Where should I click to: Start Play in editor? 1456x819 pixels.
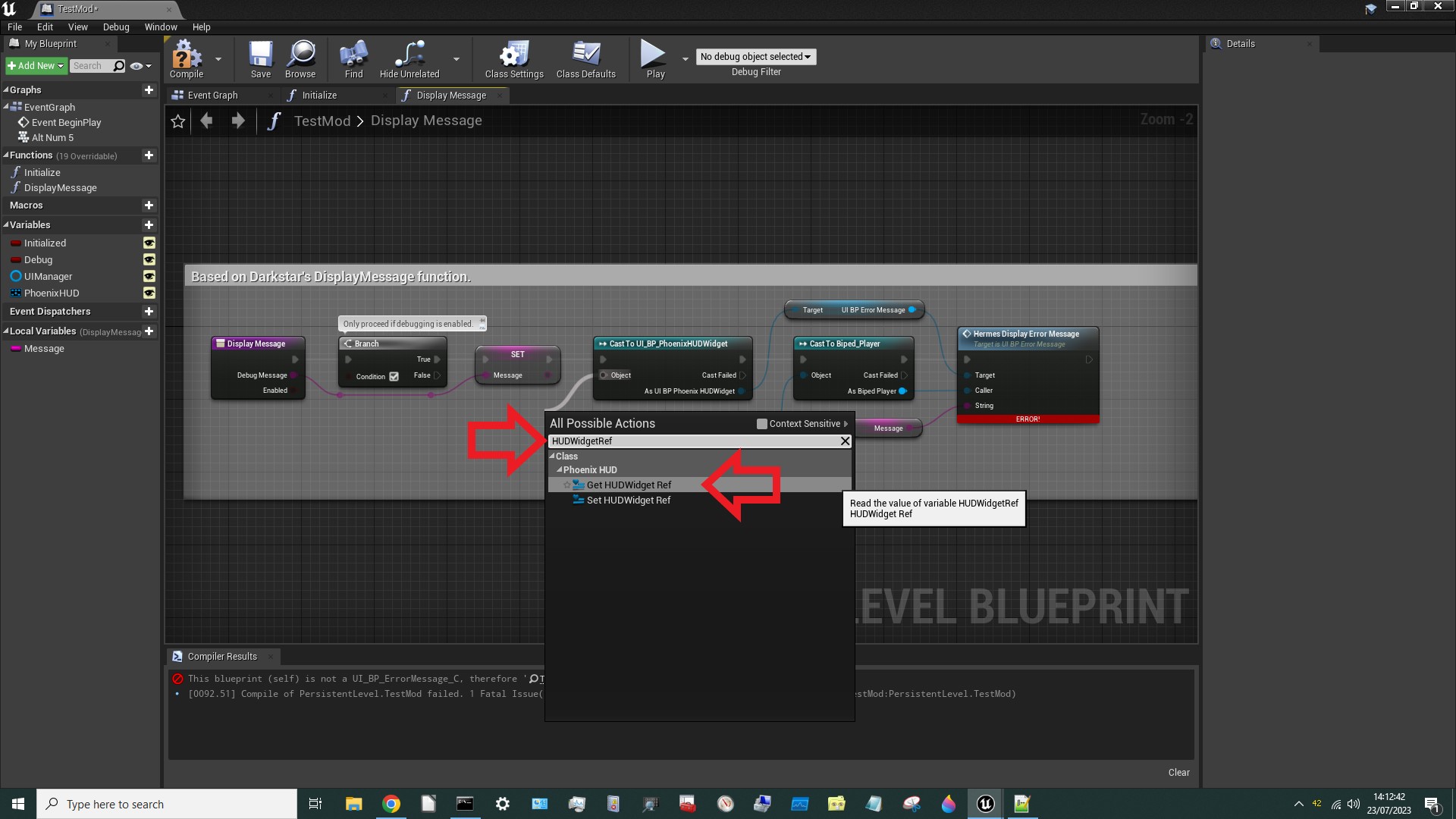click(655, 59)
